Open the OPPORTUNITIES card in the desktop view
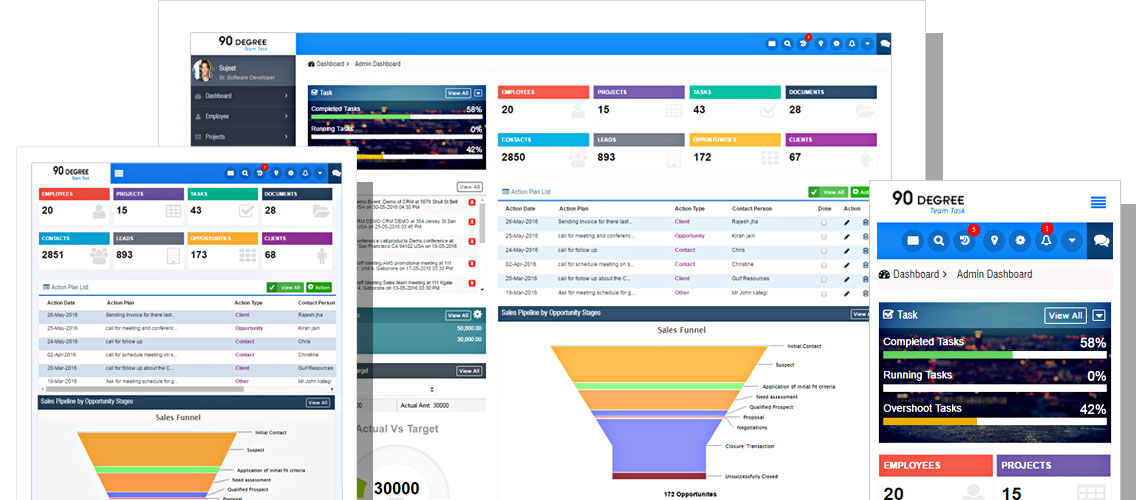The height and width of the screenshot is (500, 1140). point(734,151)
